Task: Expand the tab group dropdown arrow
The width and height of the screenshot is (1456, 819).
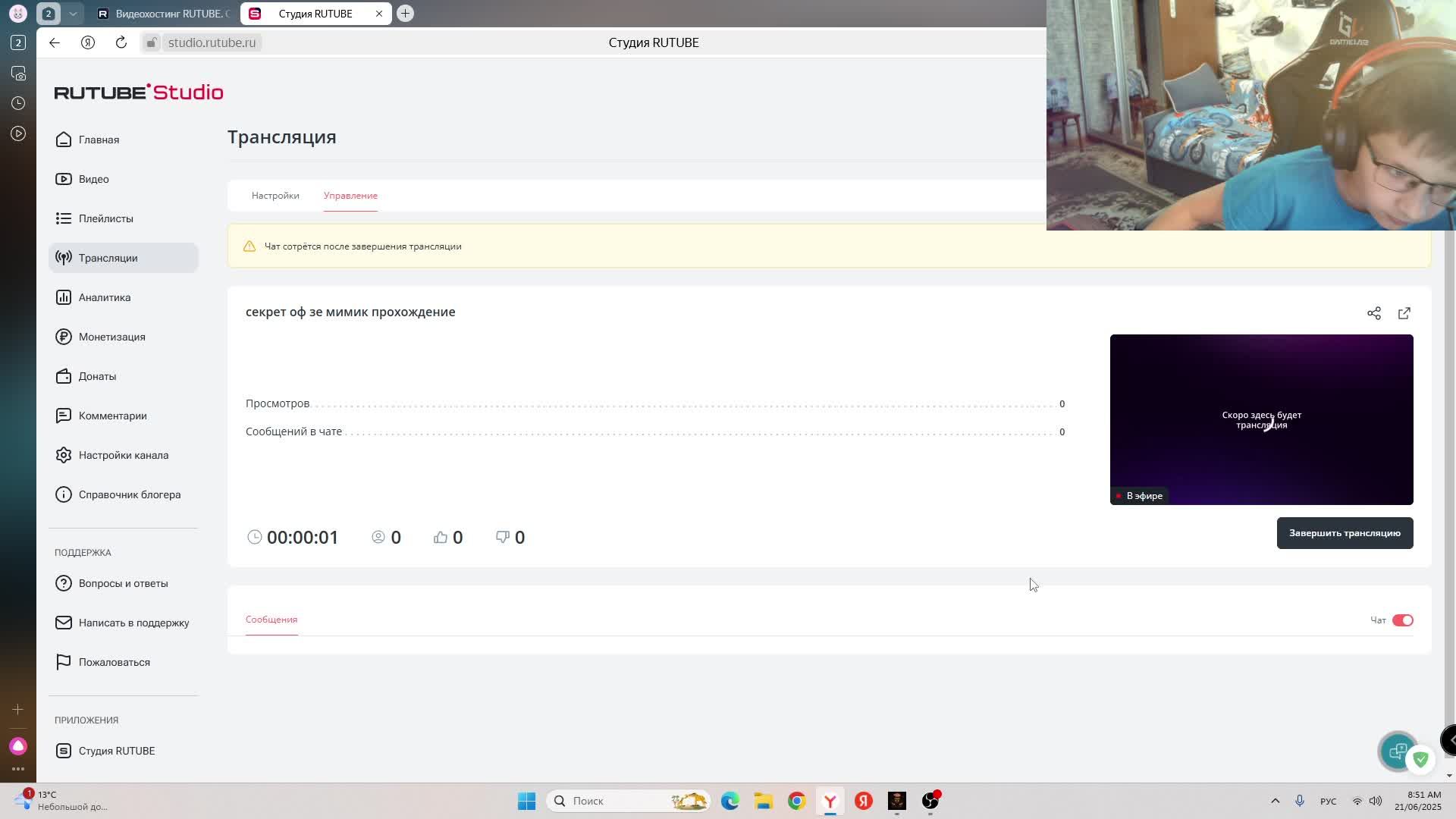Action: tap(73, 14)
